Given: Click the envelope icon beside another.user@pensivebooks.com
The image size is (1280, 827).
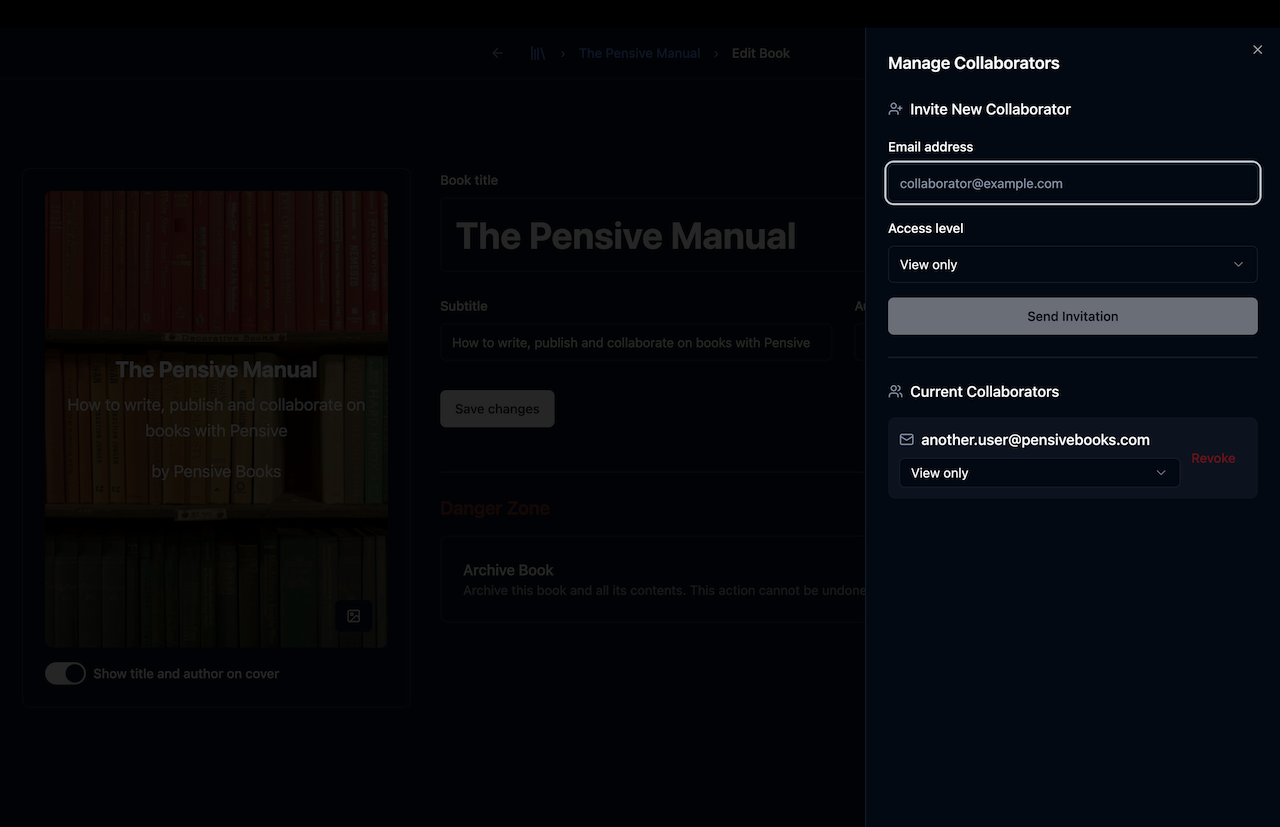Looking at the screenshot, I should point(907,439).
